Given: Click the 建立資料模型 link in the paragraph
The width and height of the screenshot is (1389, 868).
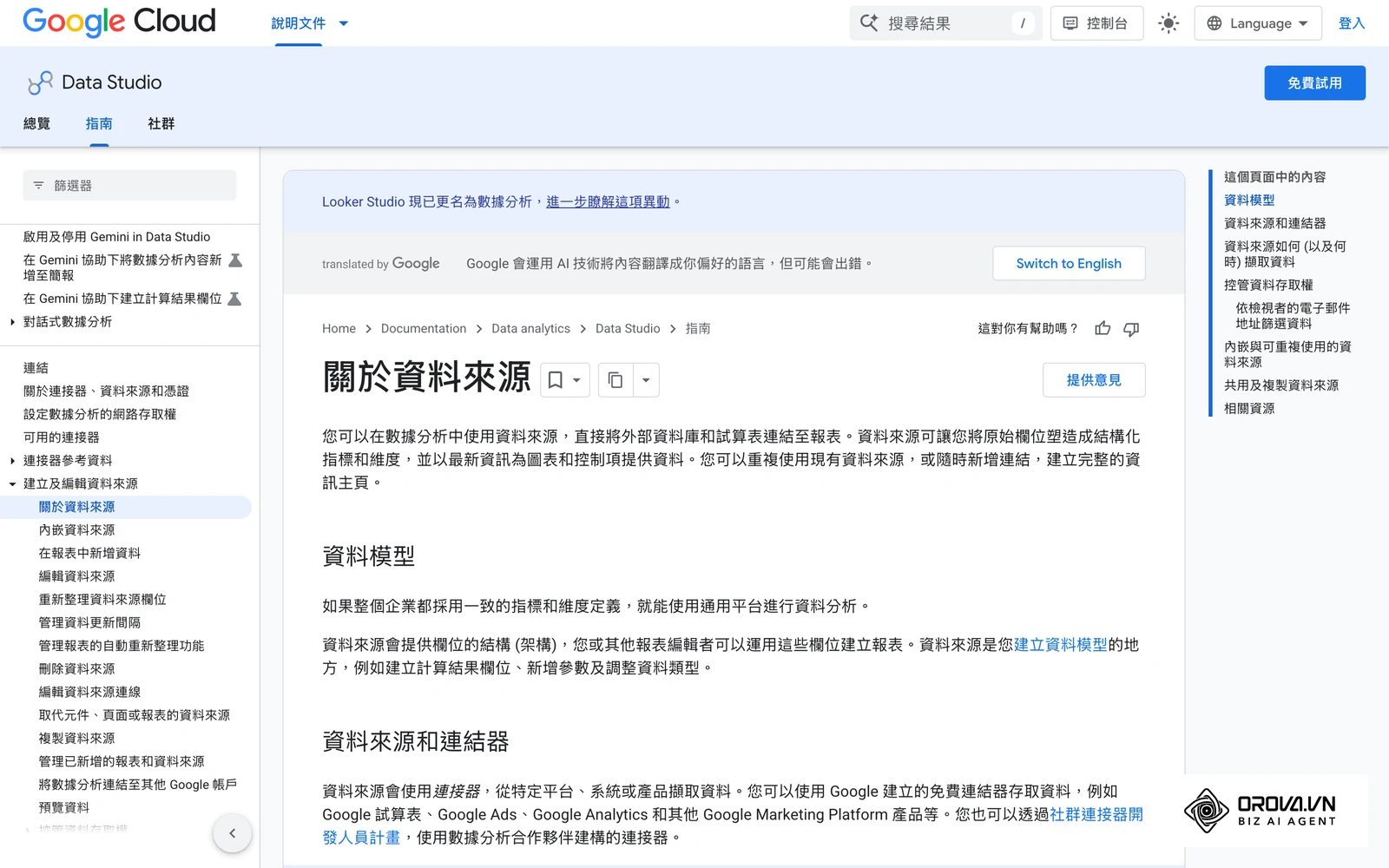Looking at the screenshot, I should (x=1061, y=645).
